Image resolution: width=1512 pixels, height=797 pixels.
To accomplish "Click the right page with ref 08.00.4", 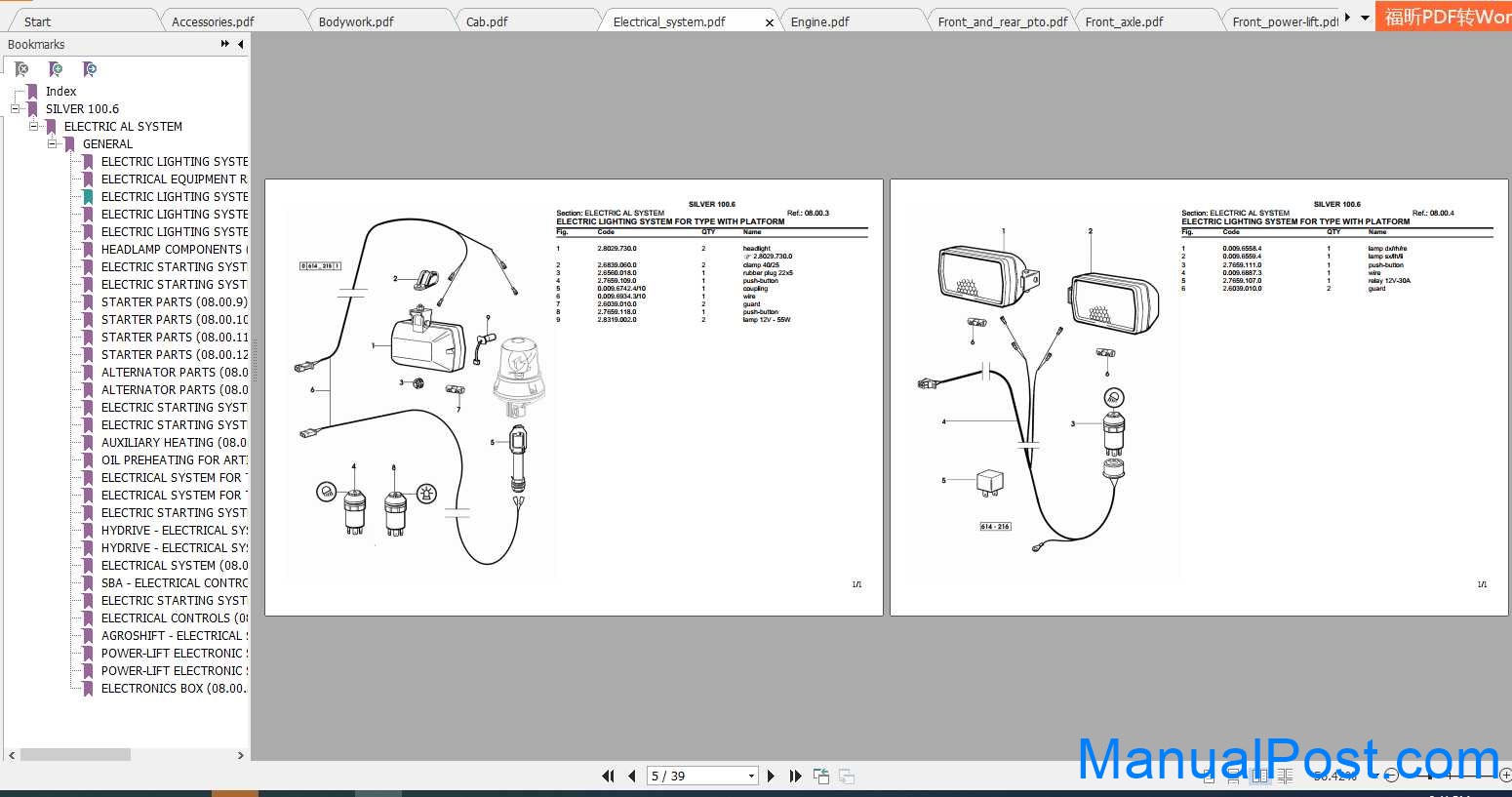I will click(x=1199, y=397).
